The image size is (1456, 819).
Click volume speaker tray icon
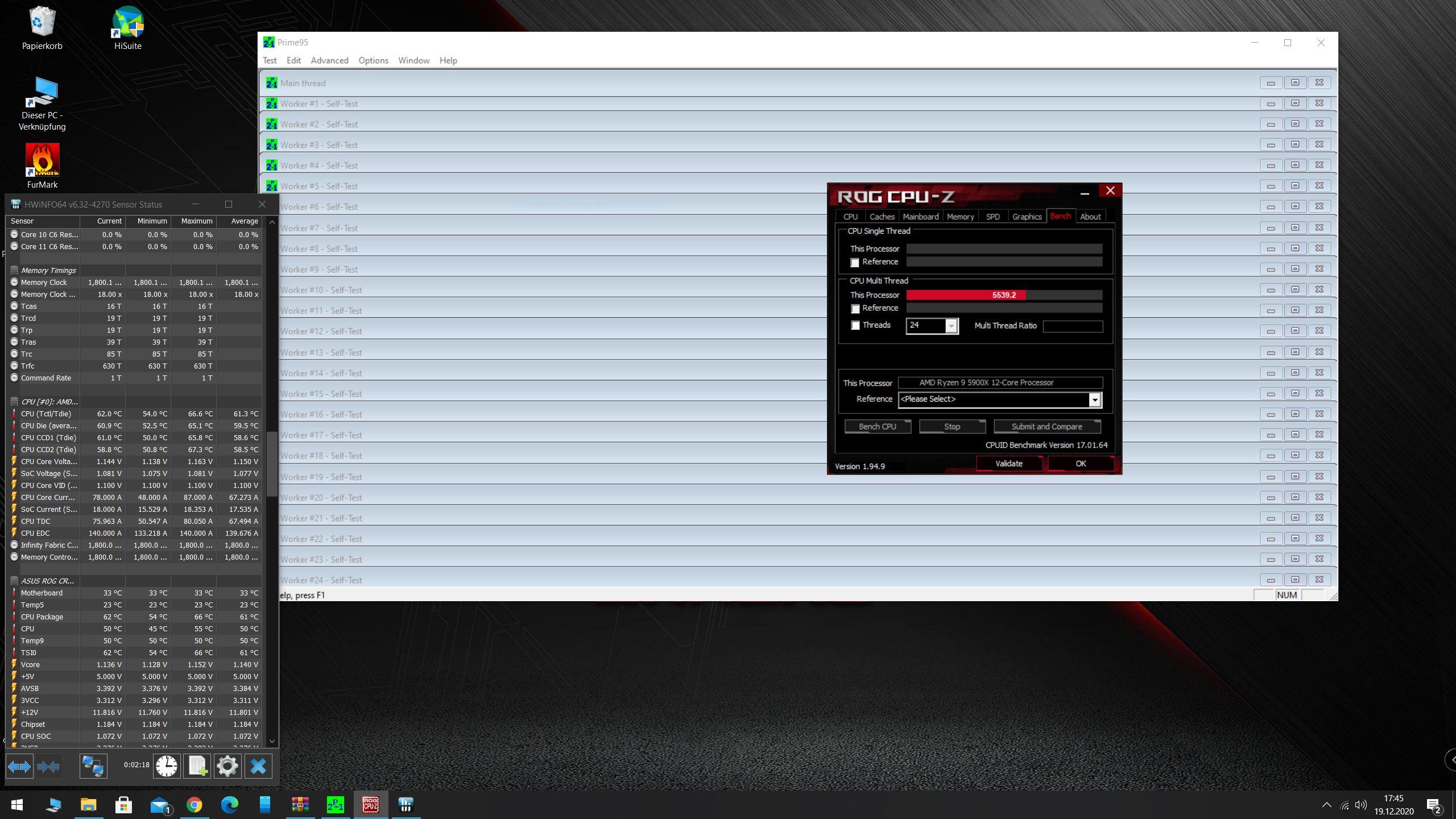coord(1360,805)
